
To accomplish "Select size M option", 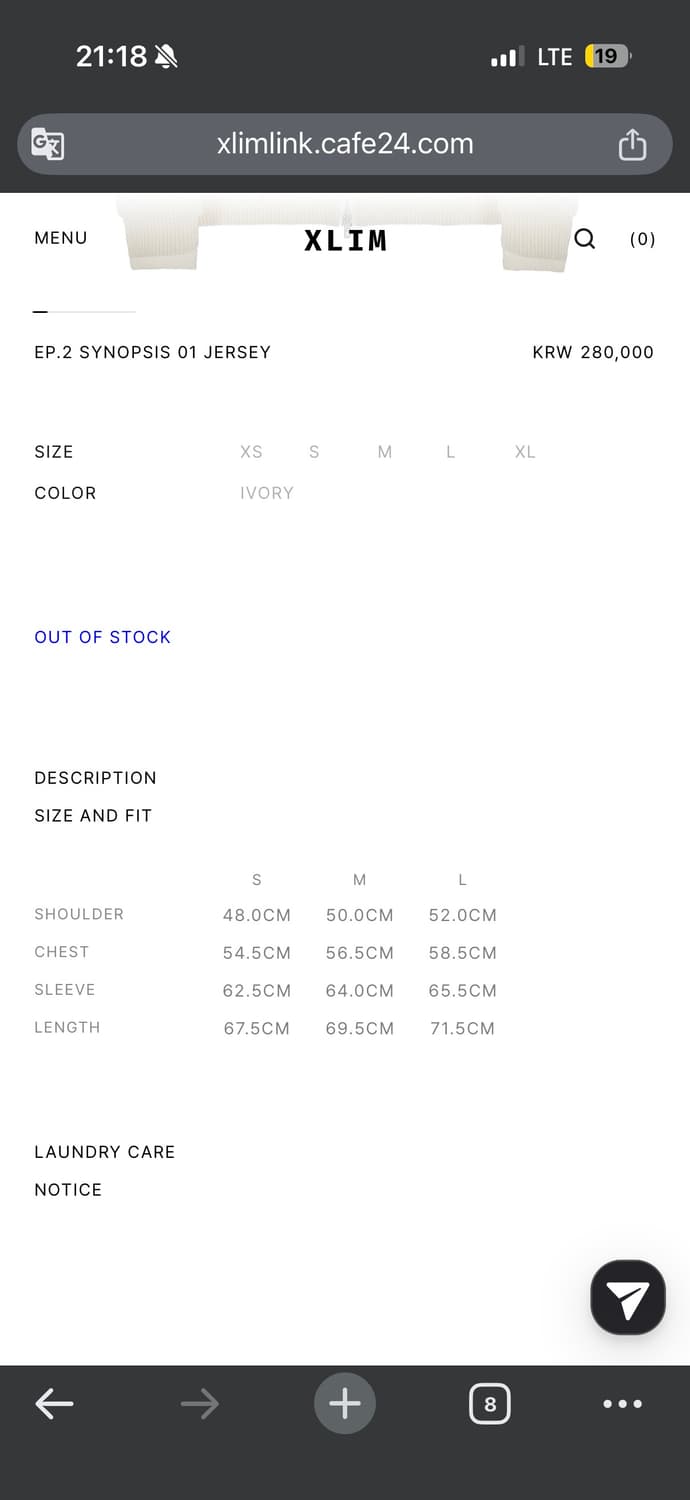I will coord(385,452).
